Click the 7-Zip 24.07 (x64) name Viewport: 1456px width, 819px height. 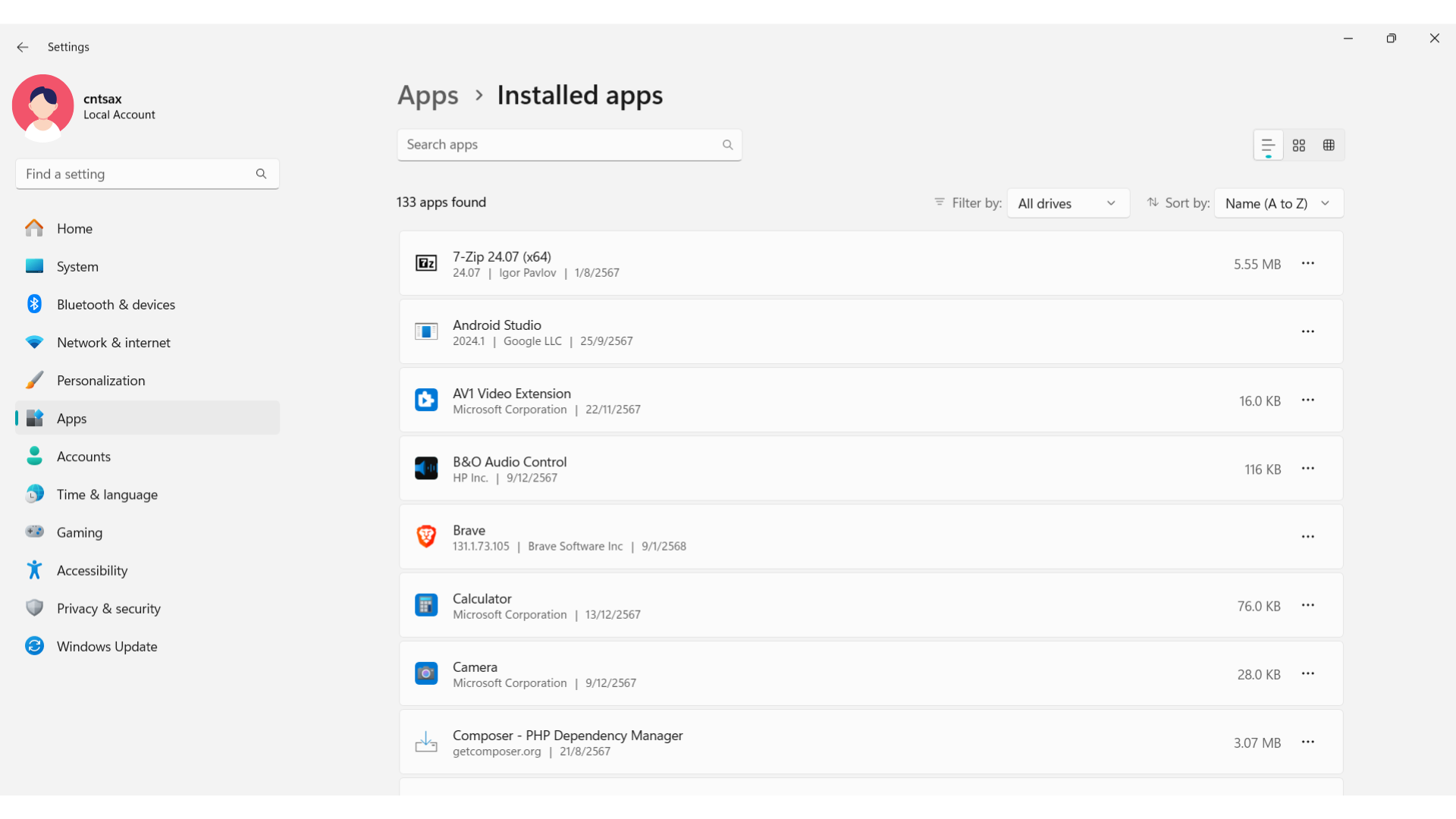(x=502, y=256)
